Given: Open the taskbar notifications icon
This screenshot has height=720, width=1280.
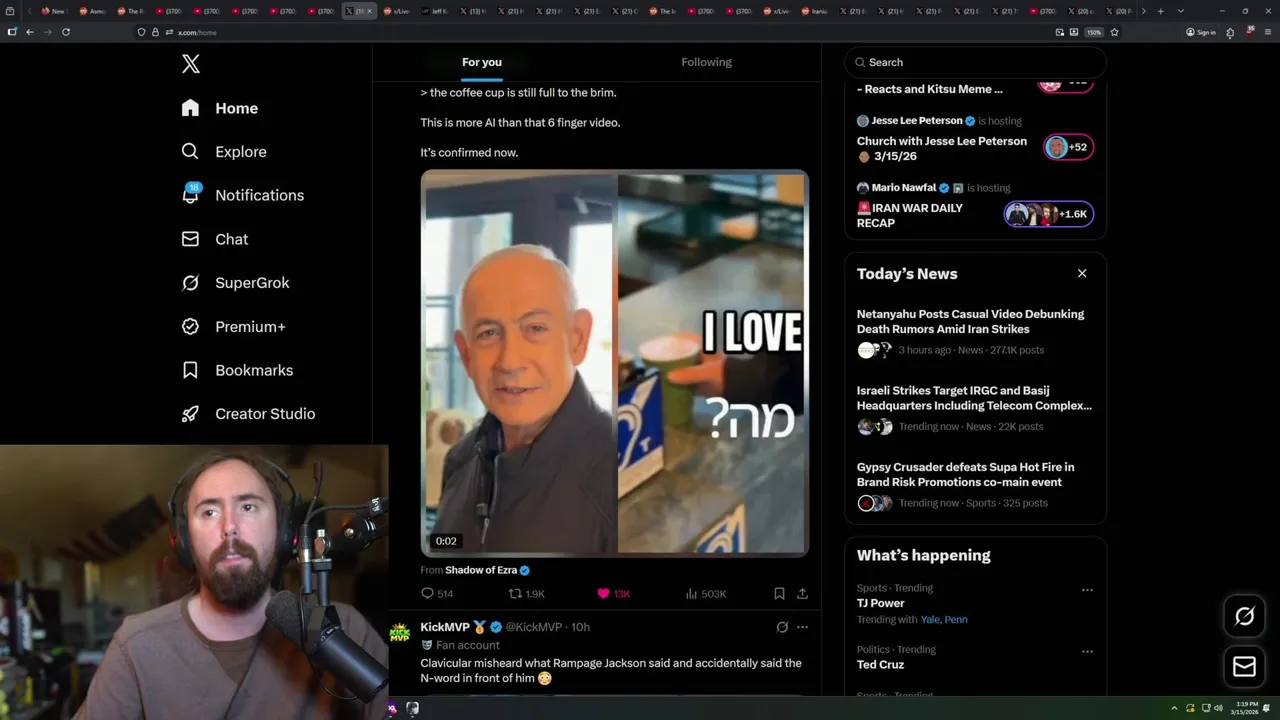Looking at the screenshot, I should 1267,708.
